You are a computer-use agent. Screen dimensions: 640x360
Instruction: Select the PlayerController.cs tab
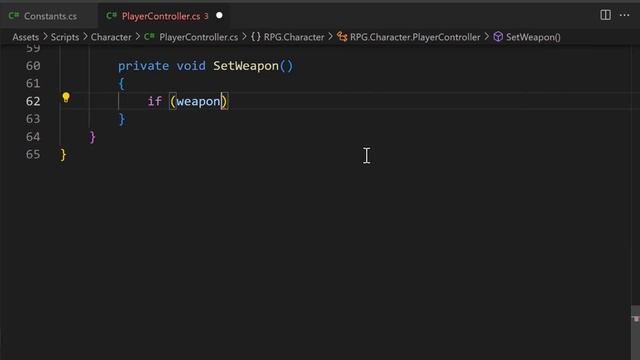(164, 16)
